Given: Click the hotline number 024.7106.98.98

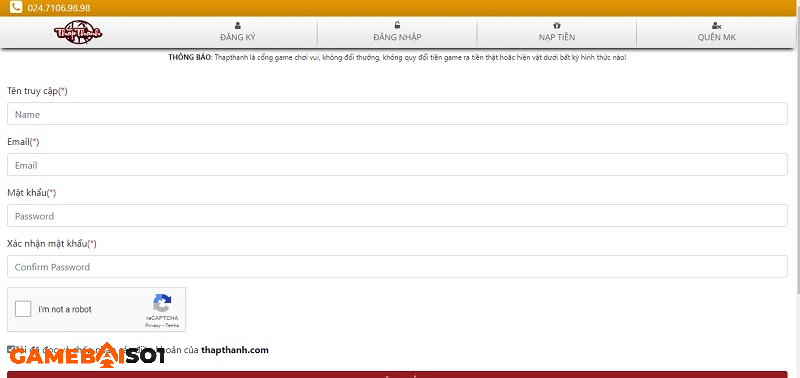Looking at the screenshot, I should click(59, 8).
